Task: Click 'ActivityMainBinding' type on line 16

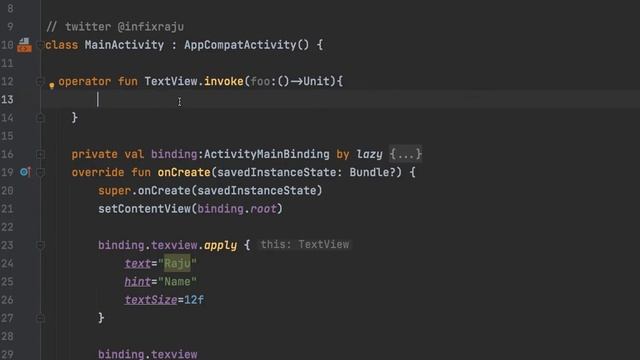Action: (x=267, y=154)
